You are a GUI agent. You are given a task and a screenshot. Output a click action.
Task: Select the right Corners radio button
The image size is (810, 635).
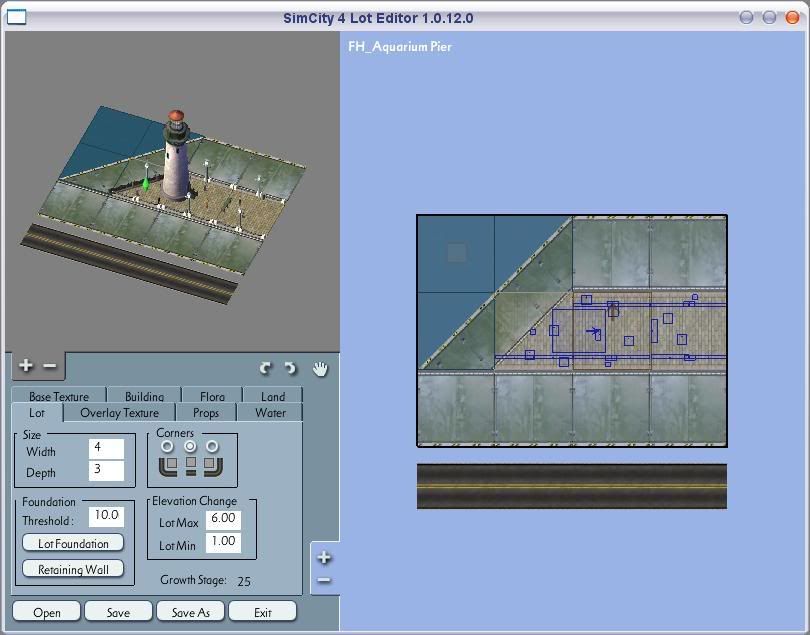[212, 446]
